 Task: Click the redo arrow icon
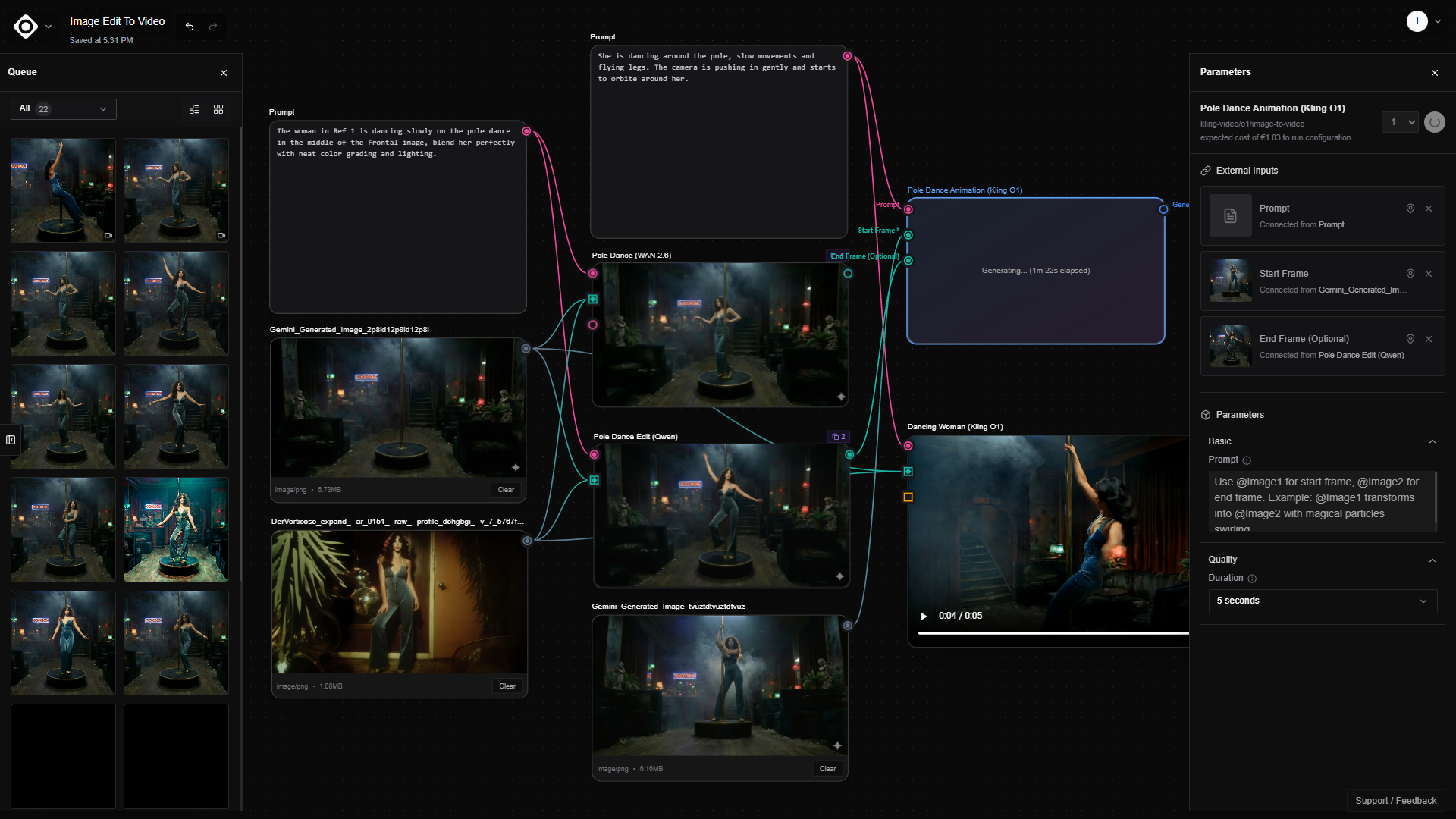point(213,27)
